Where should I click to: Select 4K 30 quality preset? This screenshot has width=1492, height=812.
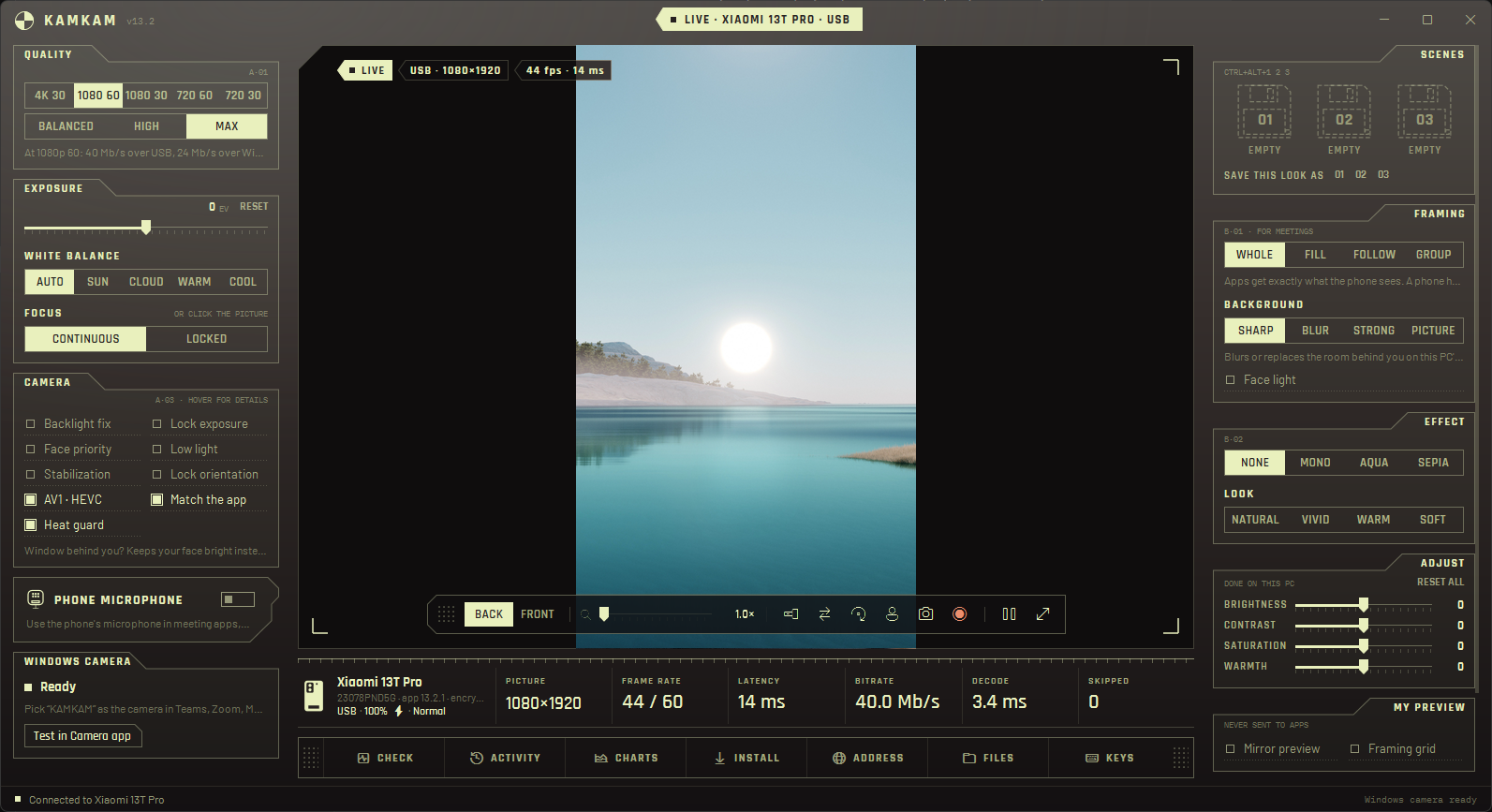[x=50, y=96]
